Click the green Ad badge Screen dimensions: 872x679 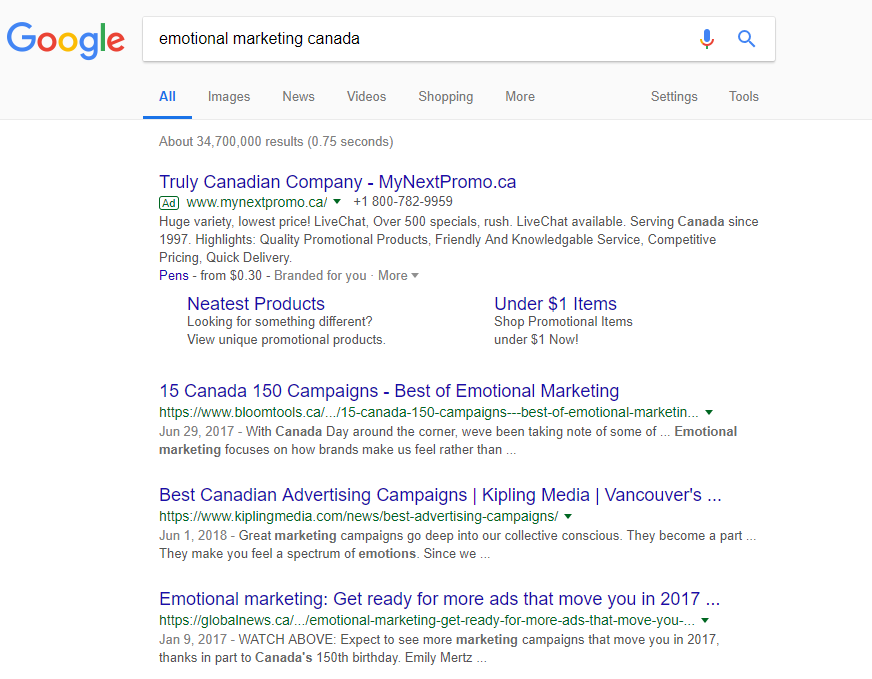(x=169, y=203)
